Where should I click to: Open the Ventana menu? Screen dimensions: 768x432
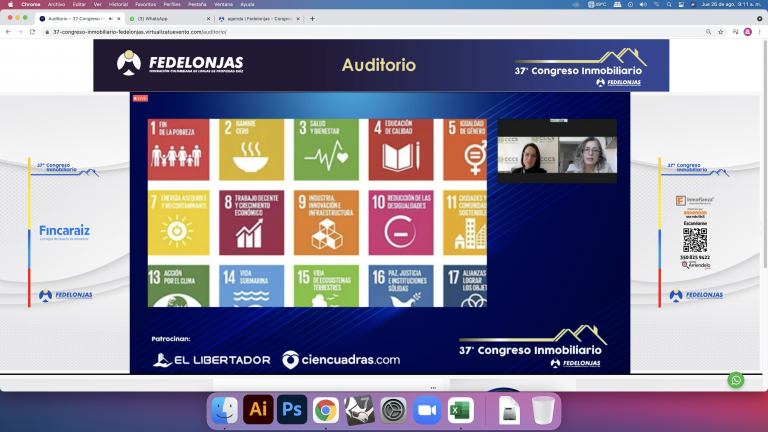[223, 4]
